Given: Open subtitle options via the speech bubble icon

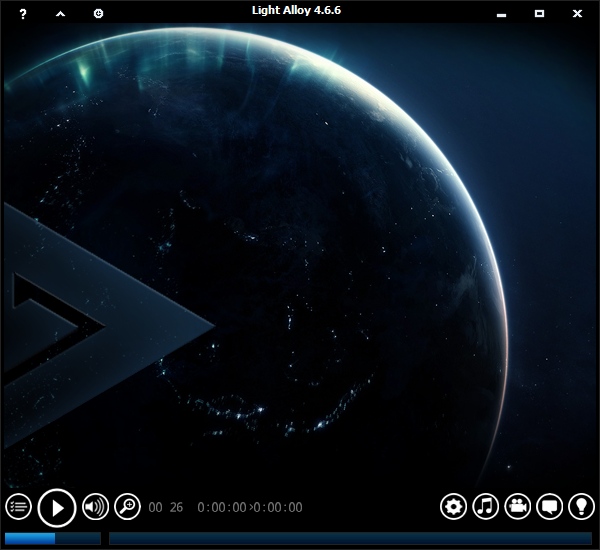Looking at the screenshot, I should (x=549, y=507).
